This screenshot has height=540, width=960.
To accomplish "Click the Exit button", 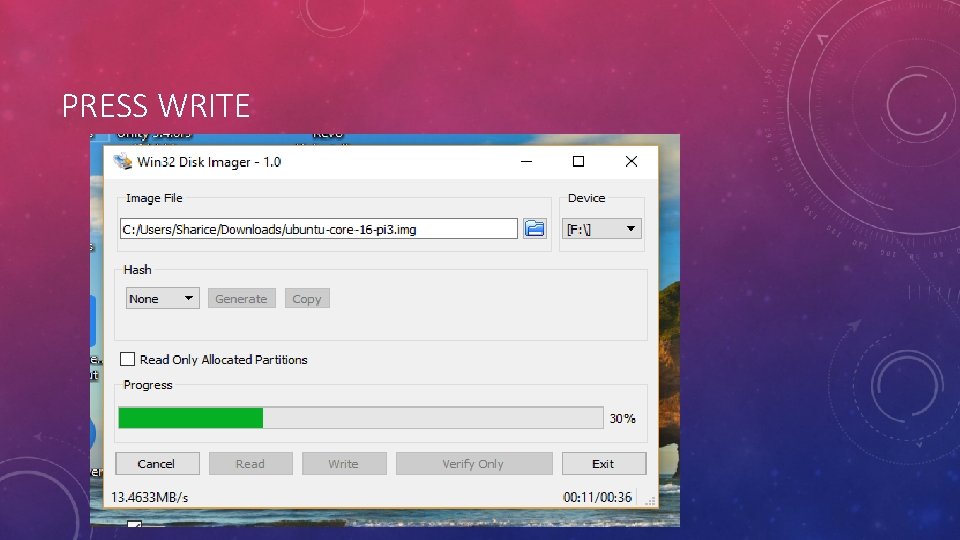I will tap(604, 463).
